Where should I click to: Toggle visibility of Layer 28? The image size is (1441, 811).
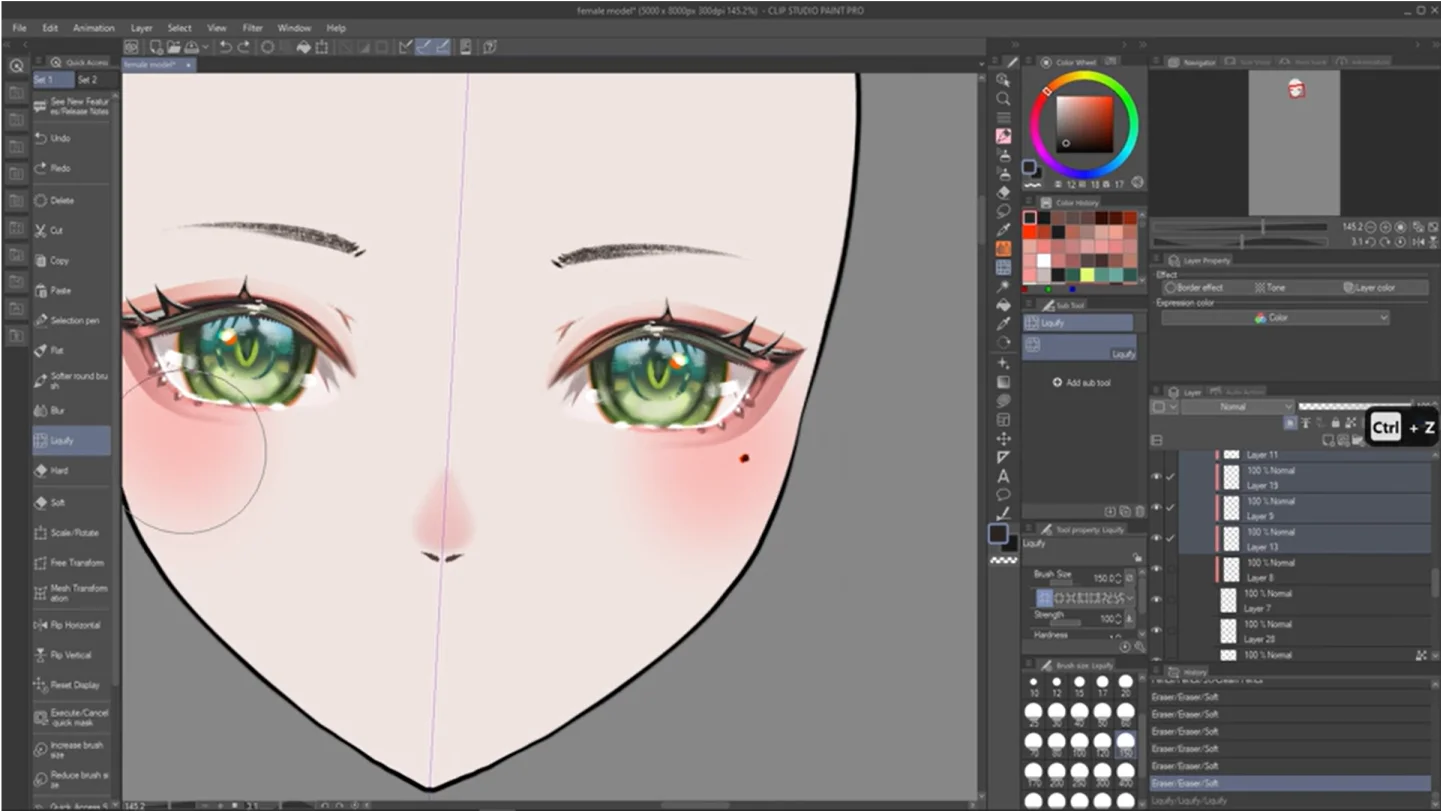pyautogui.click(x=1156, y=631)
